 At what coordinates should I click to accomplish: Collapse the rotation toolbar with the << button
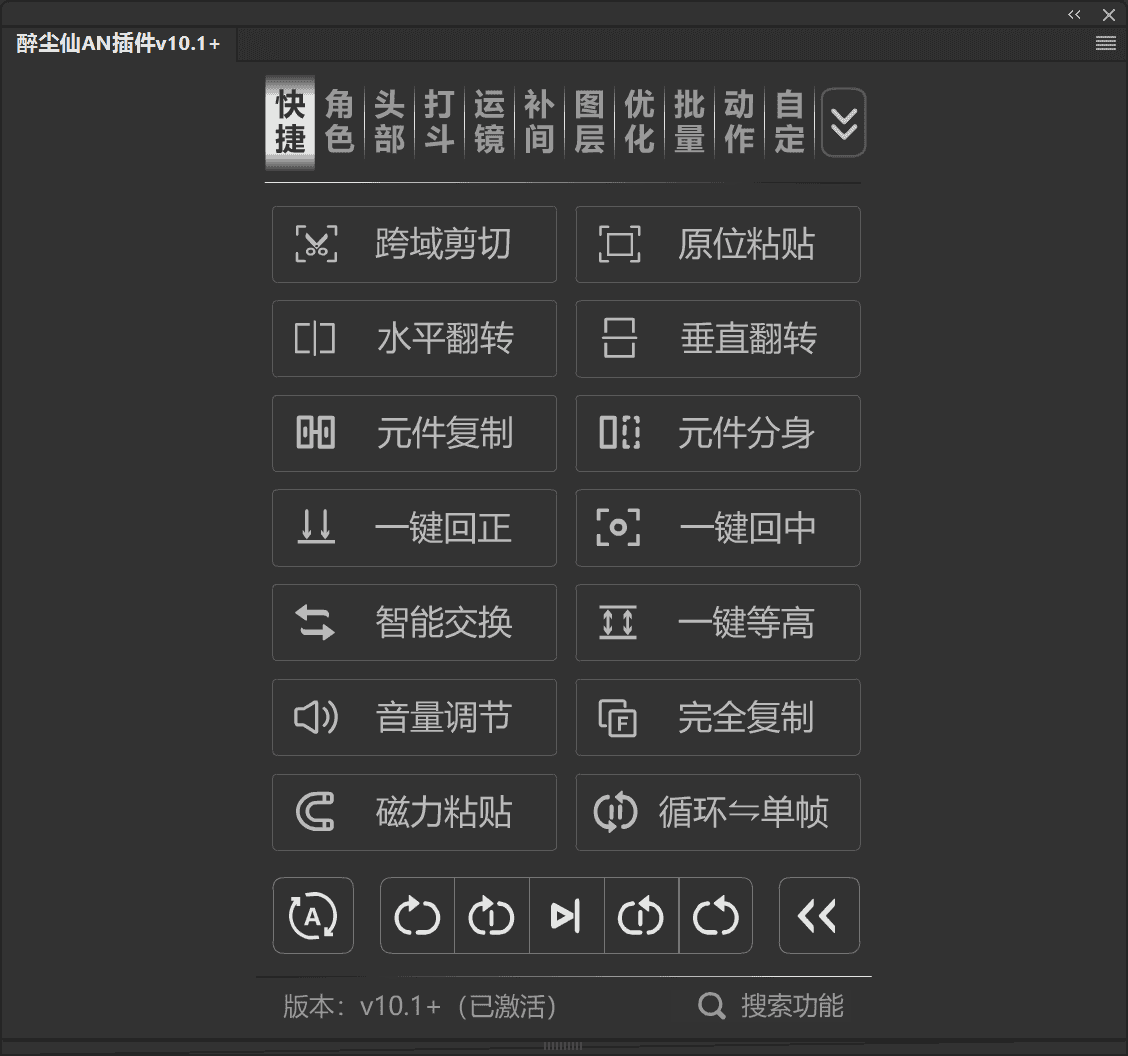click(819, 915)
